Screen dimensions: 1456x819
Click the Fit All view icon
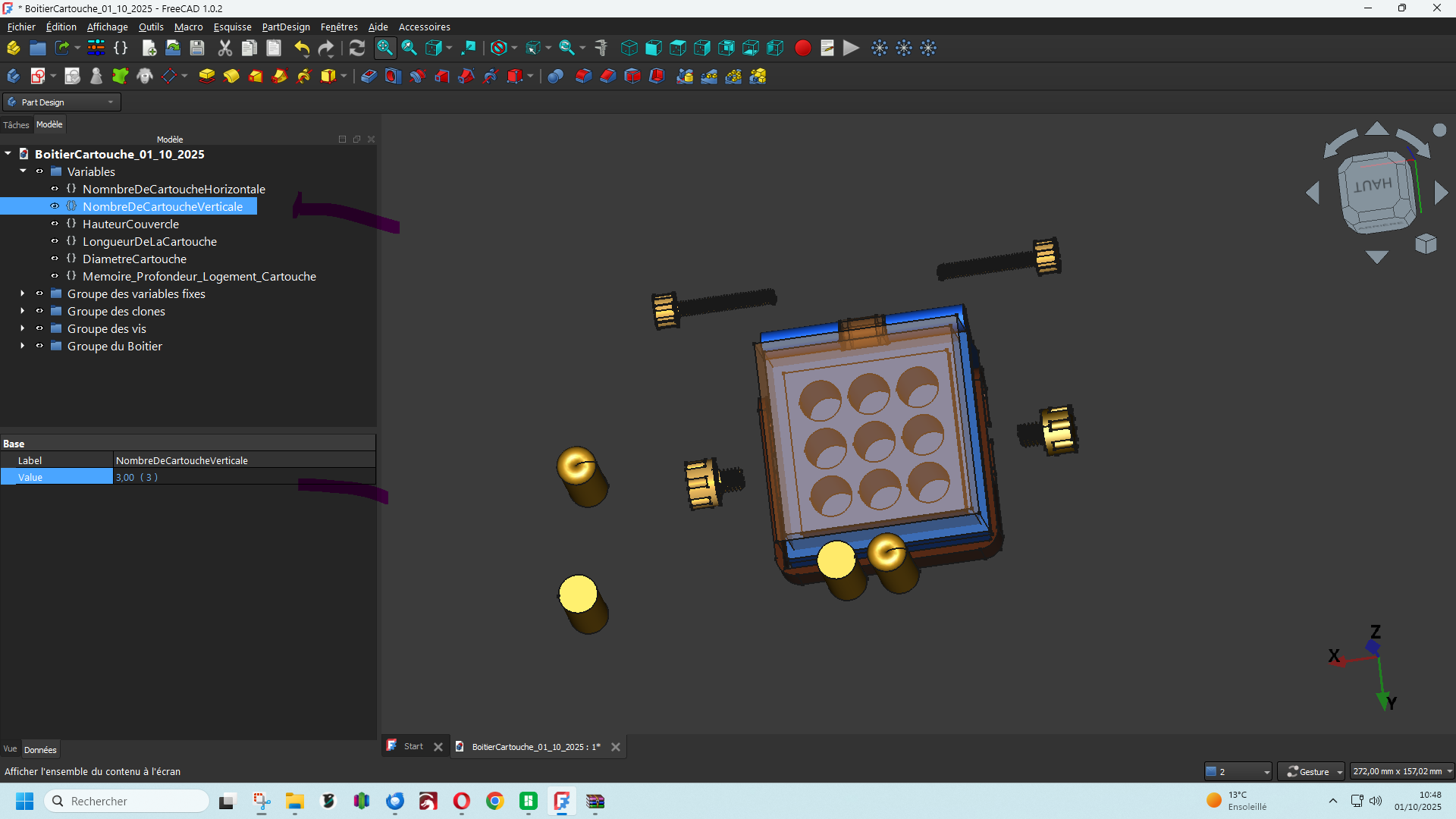384,48
